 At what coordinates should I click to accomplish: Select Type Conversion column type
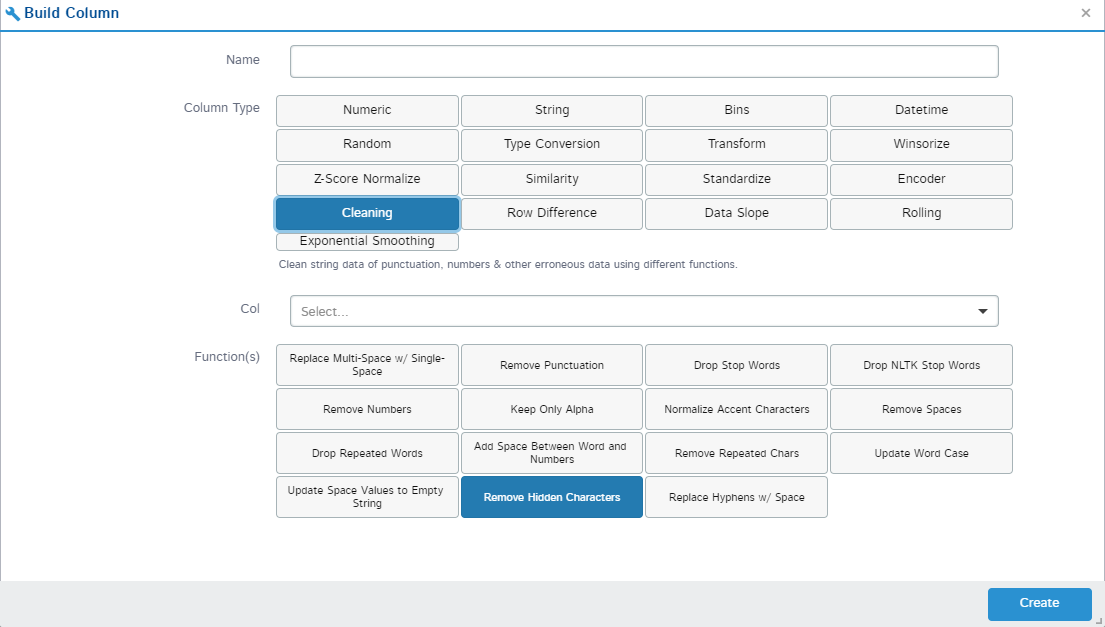pos(552,144)
